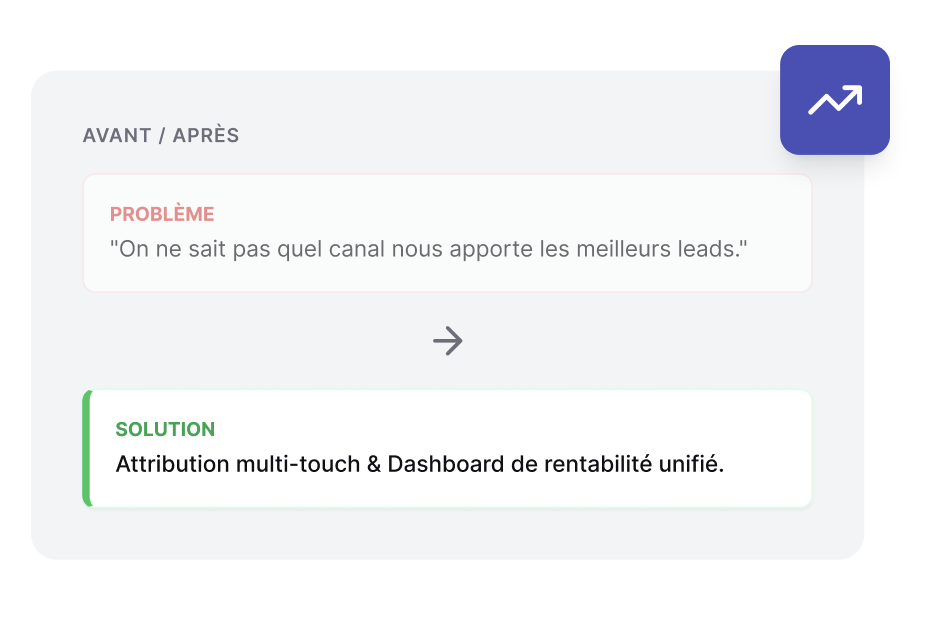The image size is (952, 618).
Task: Select the green accent bar on Solution card
Action: pyautogui.click(x=87, y=448)
